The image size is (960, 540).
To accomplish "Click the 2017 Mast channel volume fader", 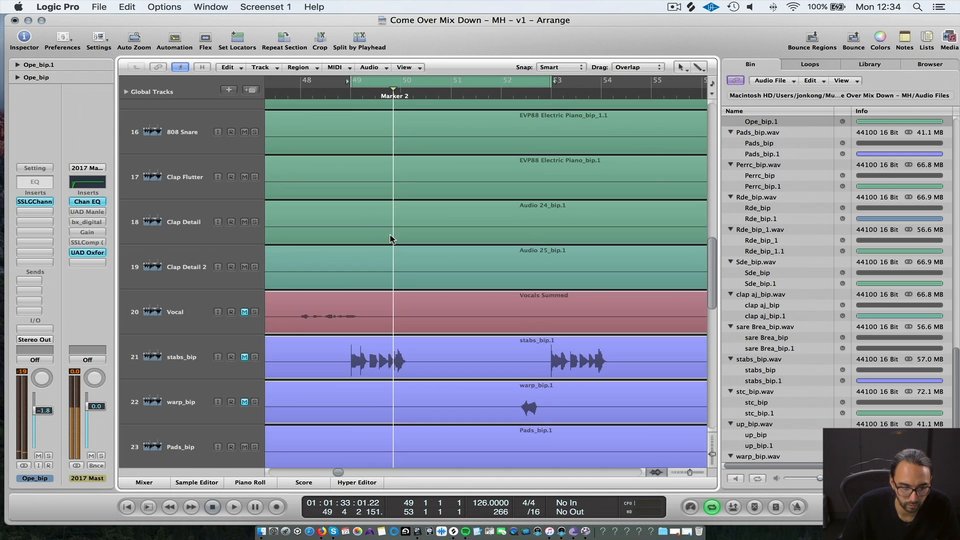I will (96, 406).
